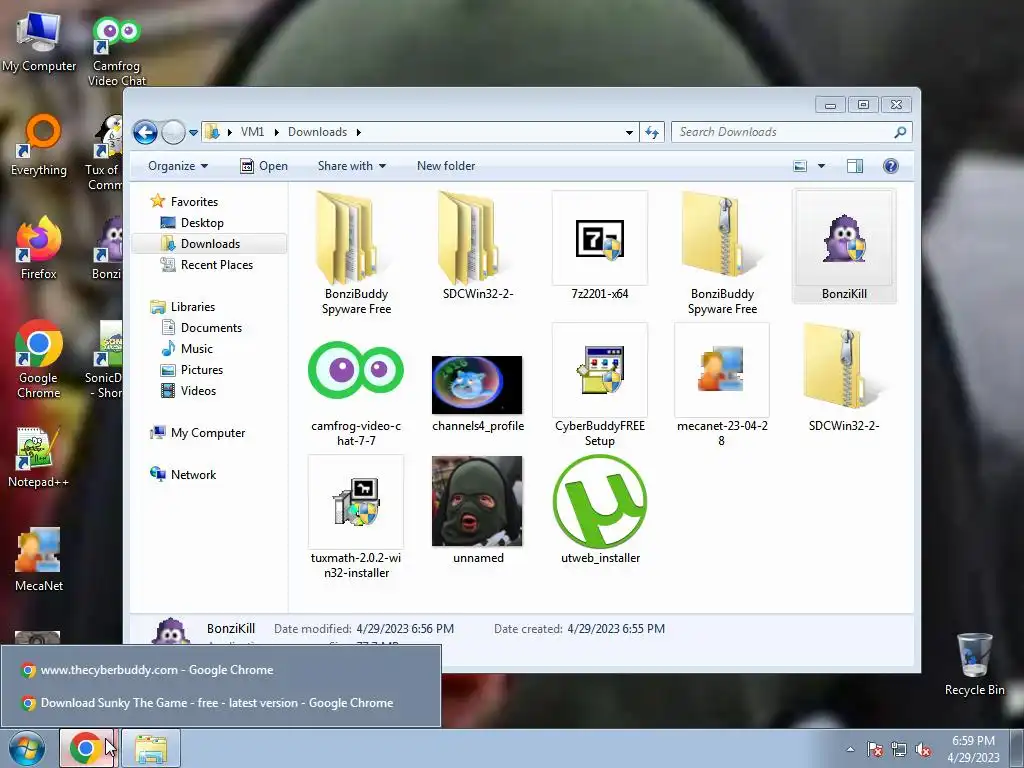Open Google Chrome desktop shortcut
The height and width of the screenshot is (768, 1024).
39,359
